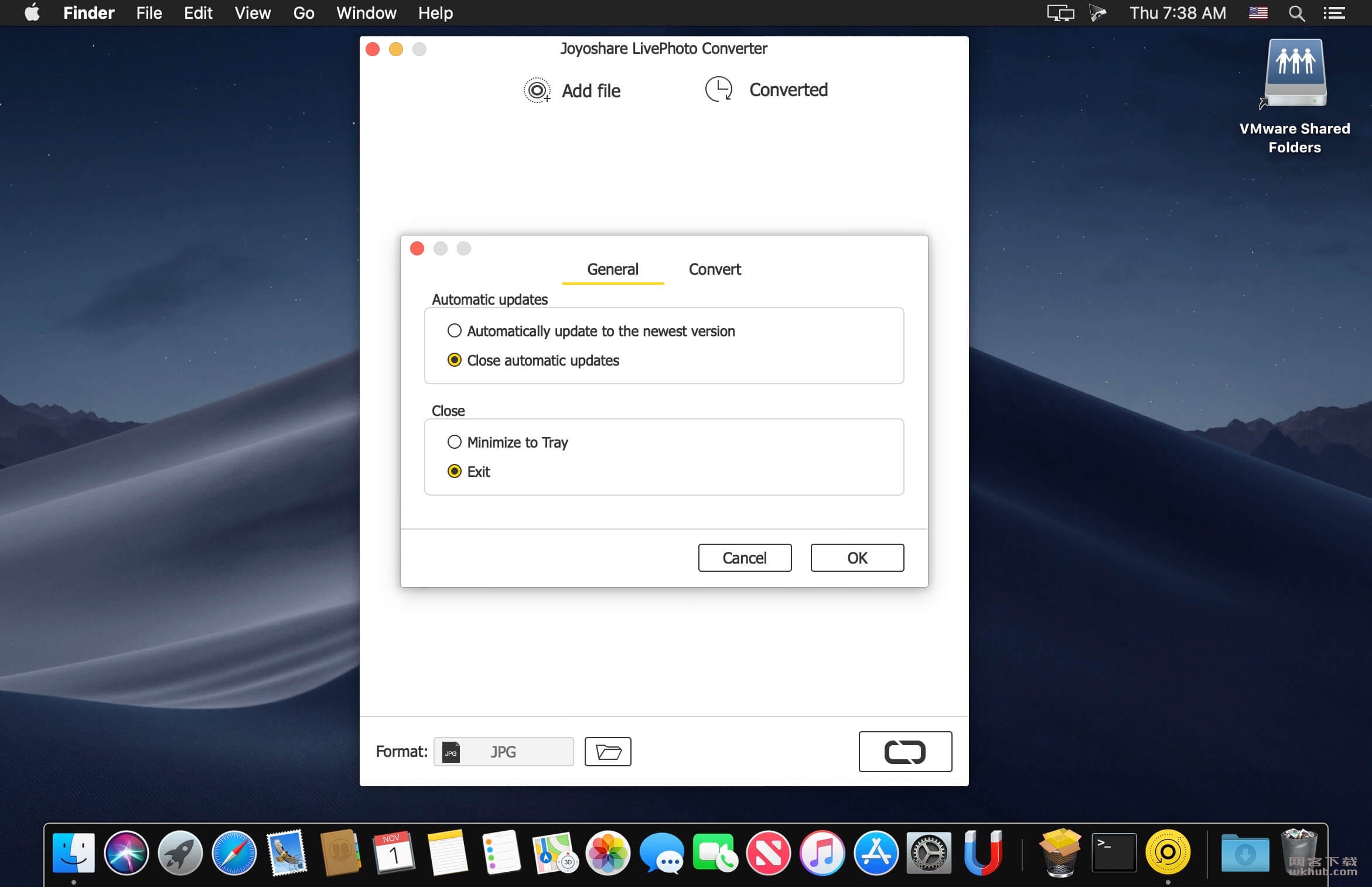Open the magnet app icon in dock
The image size is (1372, 887).
point(982,852)
